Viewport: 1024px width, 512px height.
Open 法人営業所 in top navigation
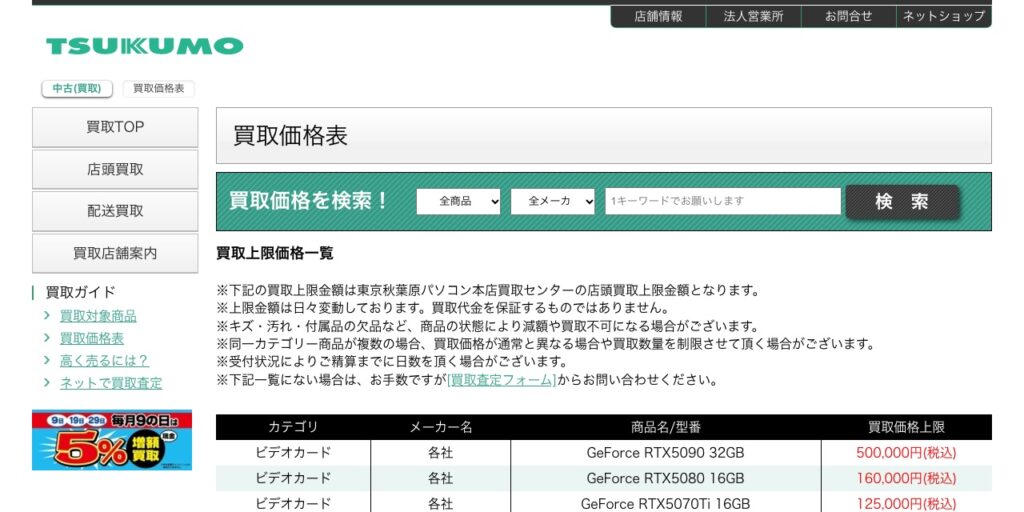point(753,17)
